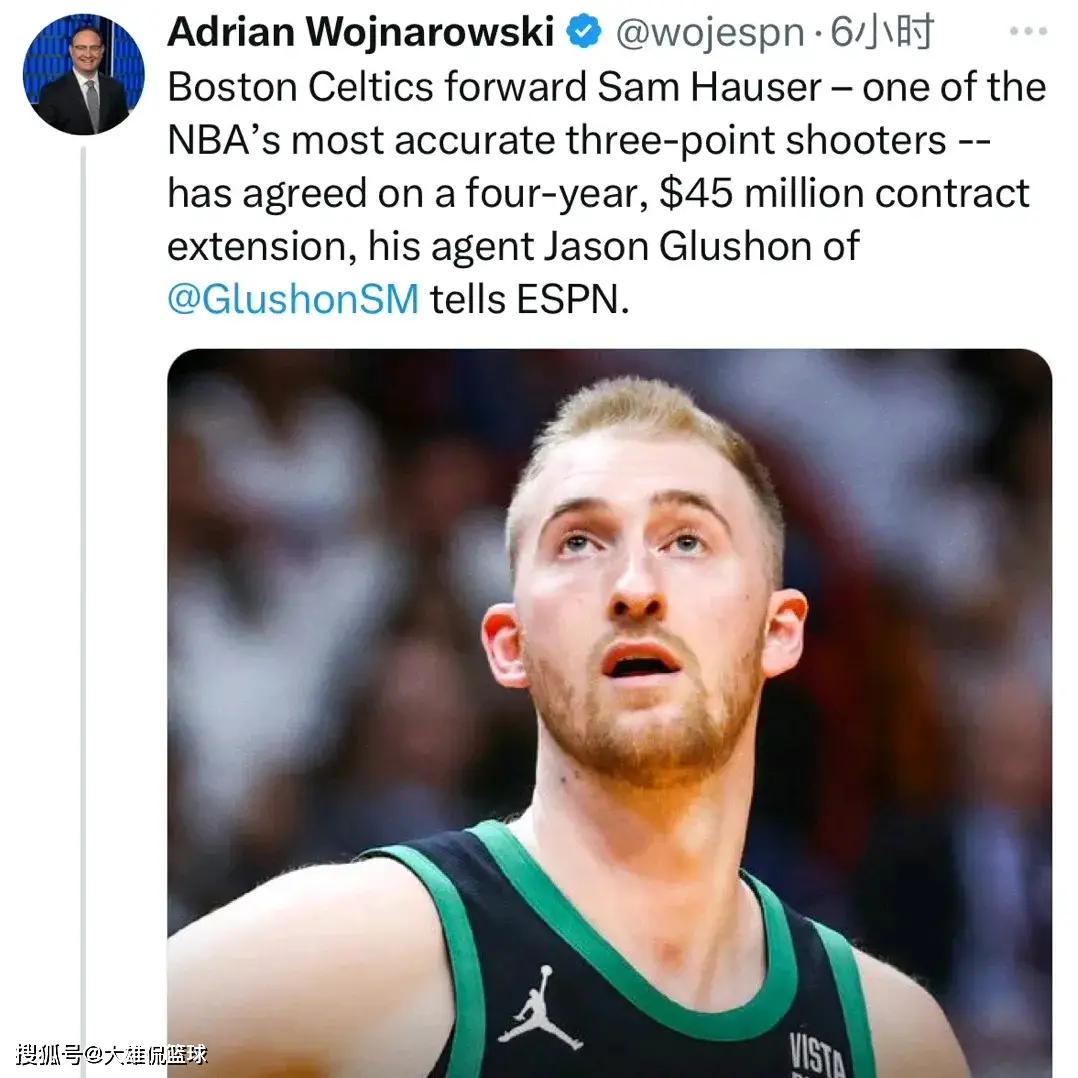Click "tells ESPN." at the tweet's end
The width and height of the screenshot is (1078, 1078).
pyautogui.click(x=529, y=299)
